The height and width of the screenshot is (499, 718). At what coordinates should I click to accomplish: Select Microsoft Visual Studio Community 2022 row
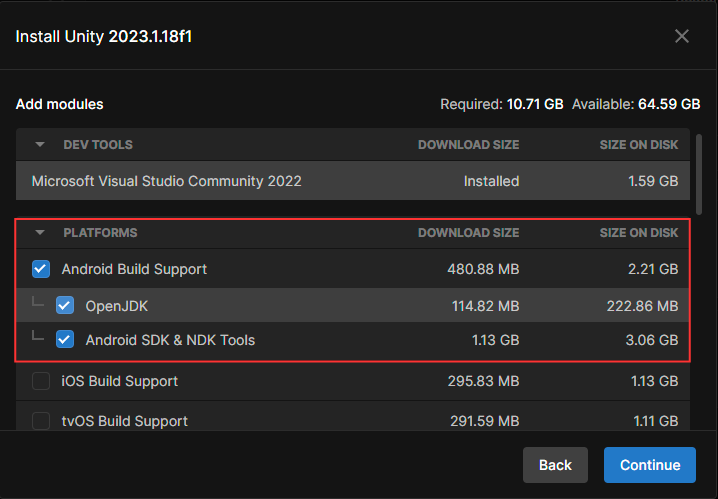point(166,181)
